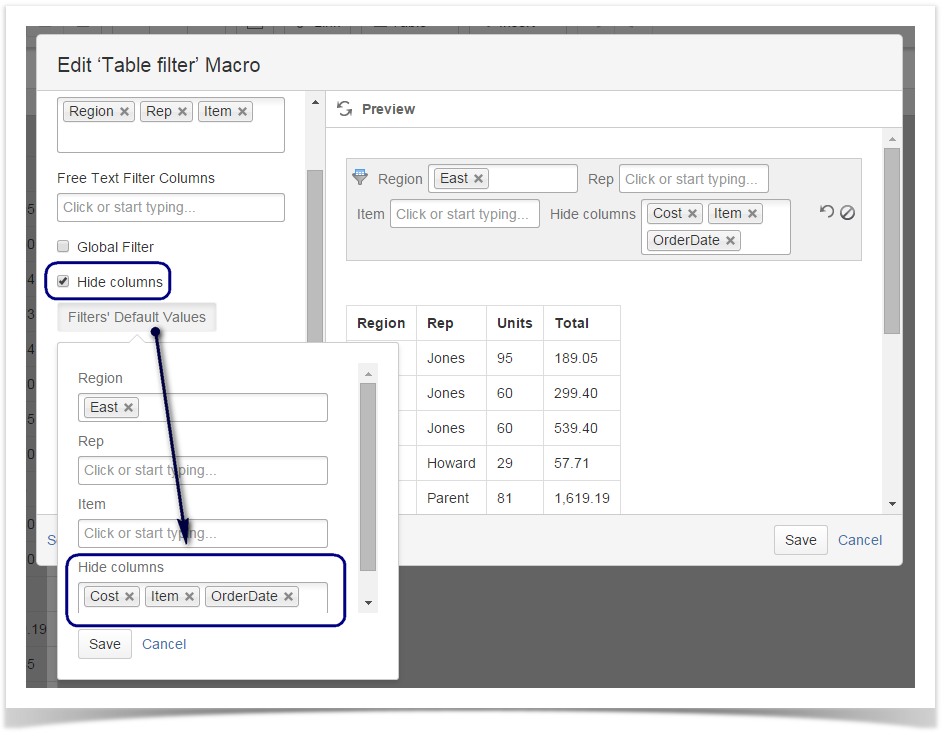Image resolution: width=949 pixels, height=737 pixels.
Task: Enable the Global Filter checkbox
Action: (63, 245)
